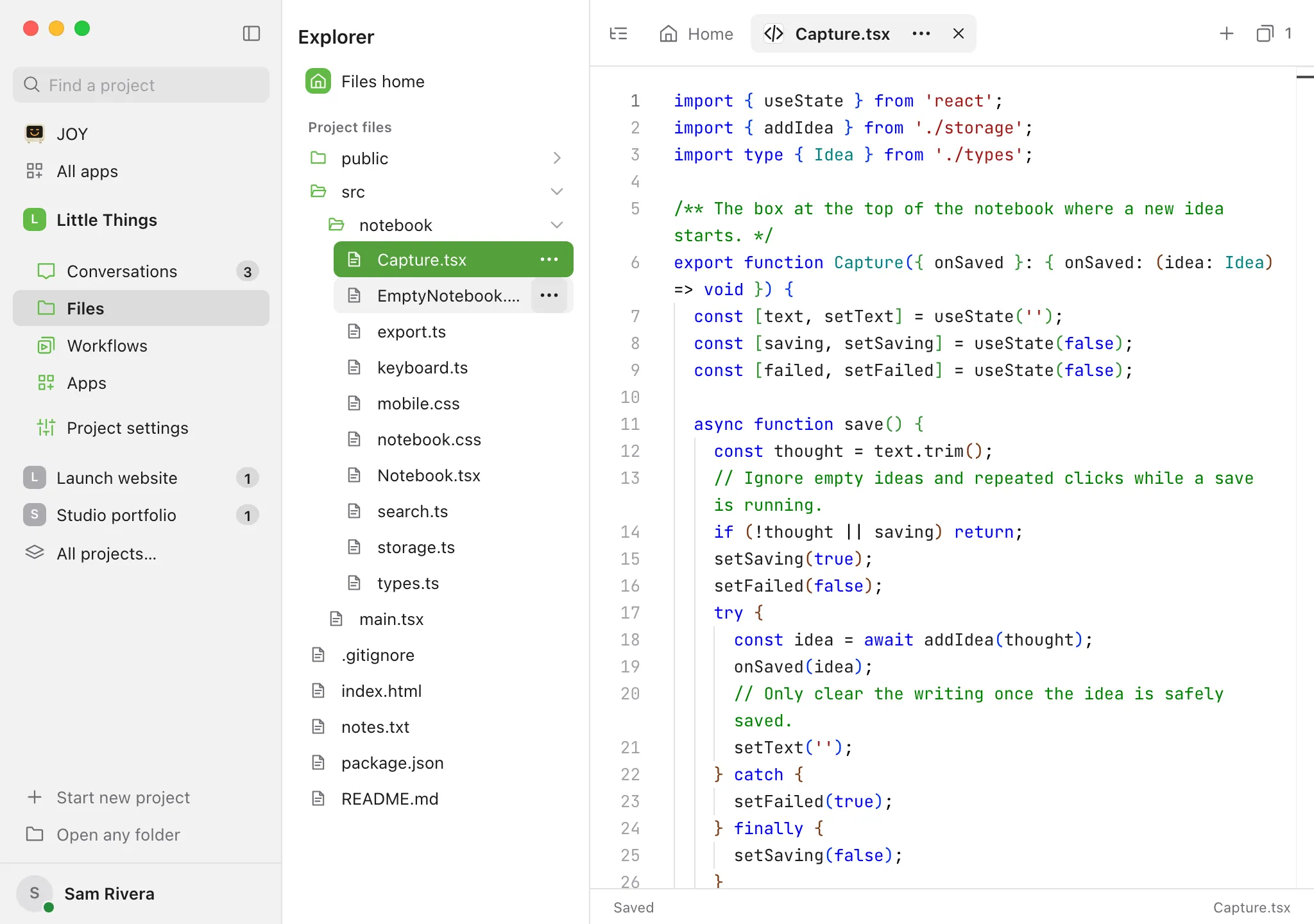
Task: Switch to the Home tab
Action: [x=696, y=33]
